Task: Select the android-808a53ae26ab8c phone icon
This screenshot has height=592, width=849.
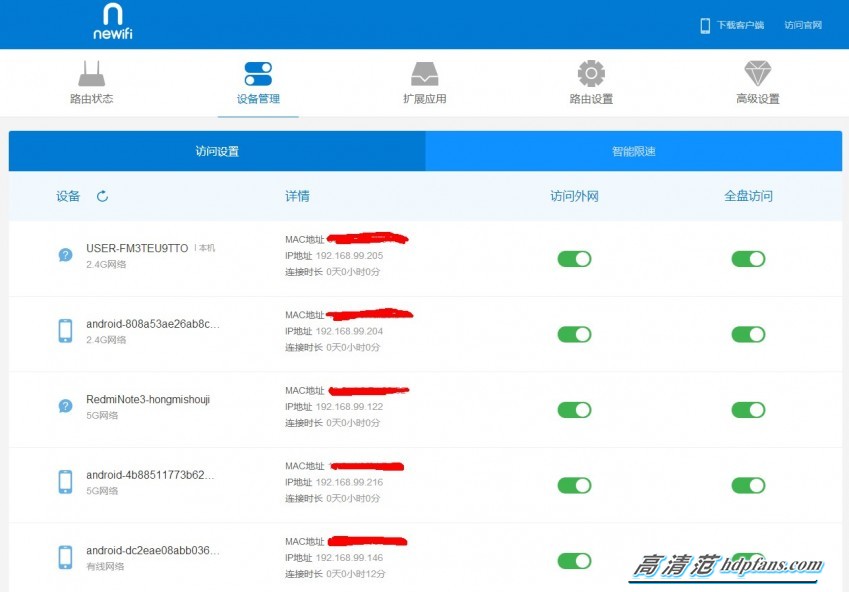Action: point(64,330)
